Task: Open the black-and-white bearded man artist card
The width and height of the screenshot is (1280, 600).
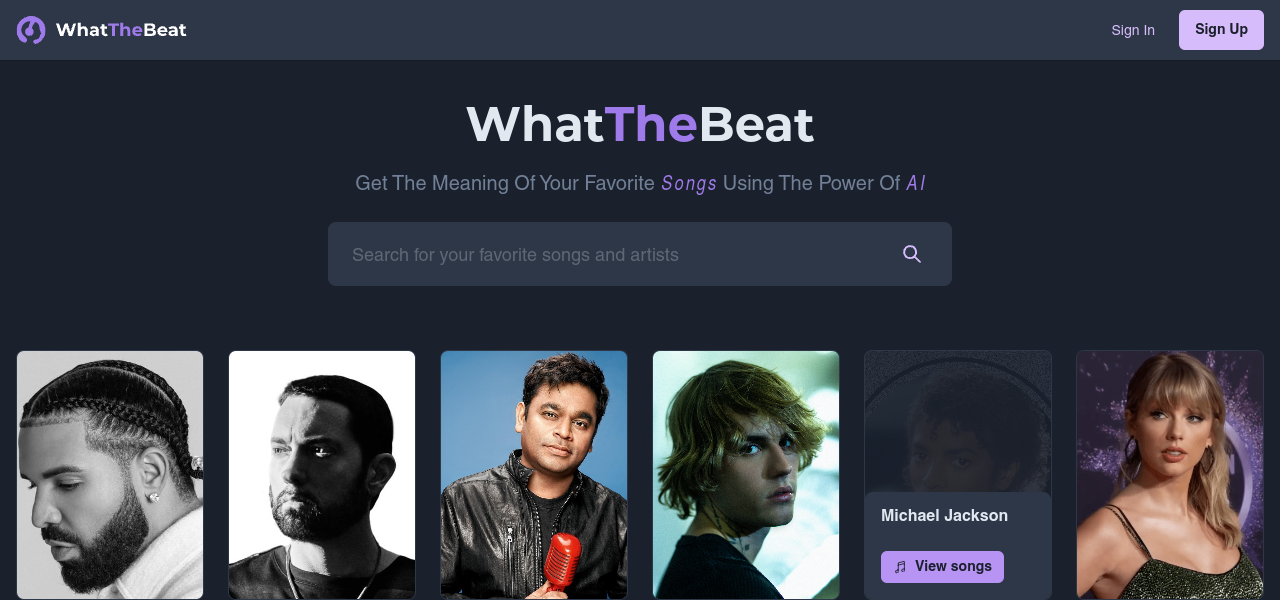Action: point(322,474)
